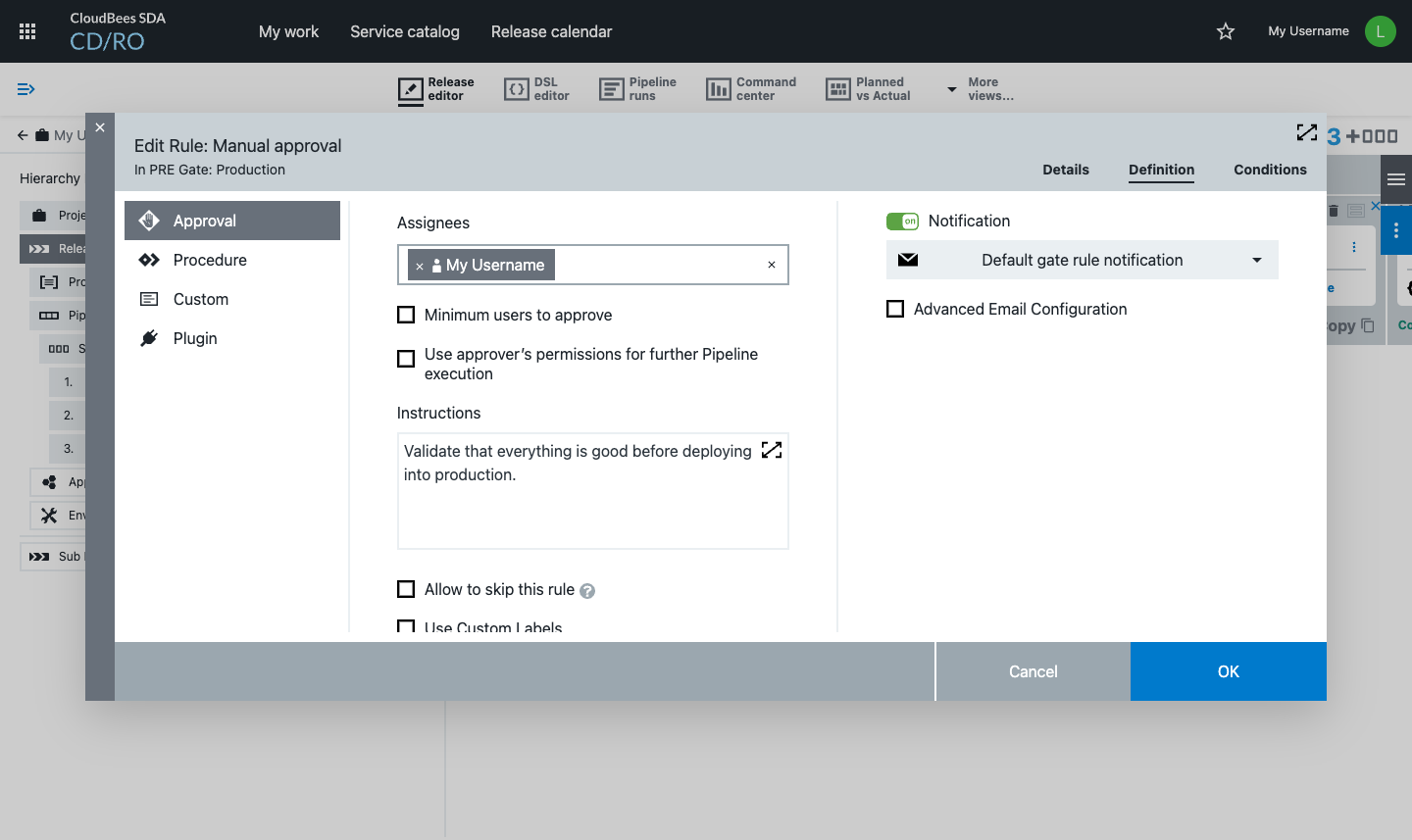1412x840 pixels.
Task: Open the Default gate rule notification dropdown
Action: click(x=1082, y=260)
